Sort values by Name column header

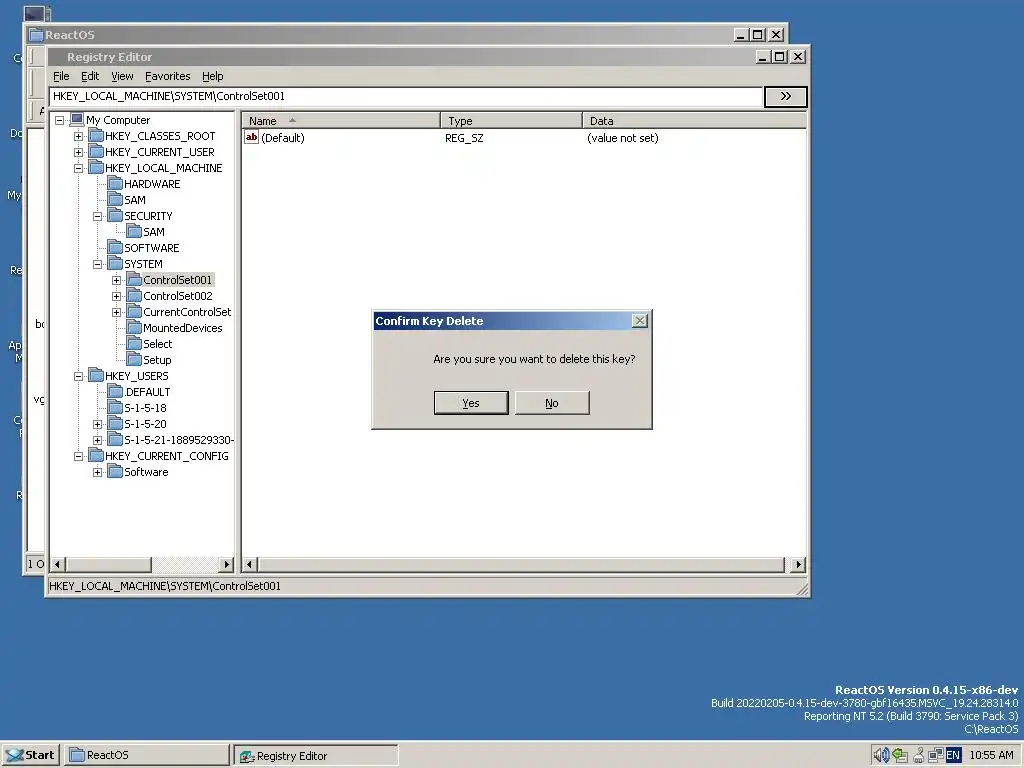(341, 121)
